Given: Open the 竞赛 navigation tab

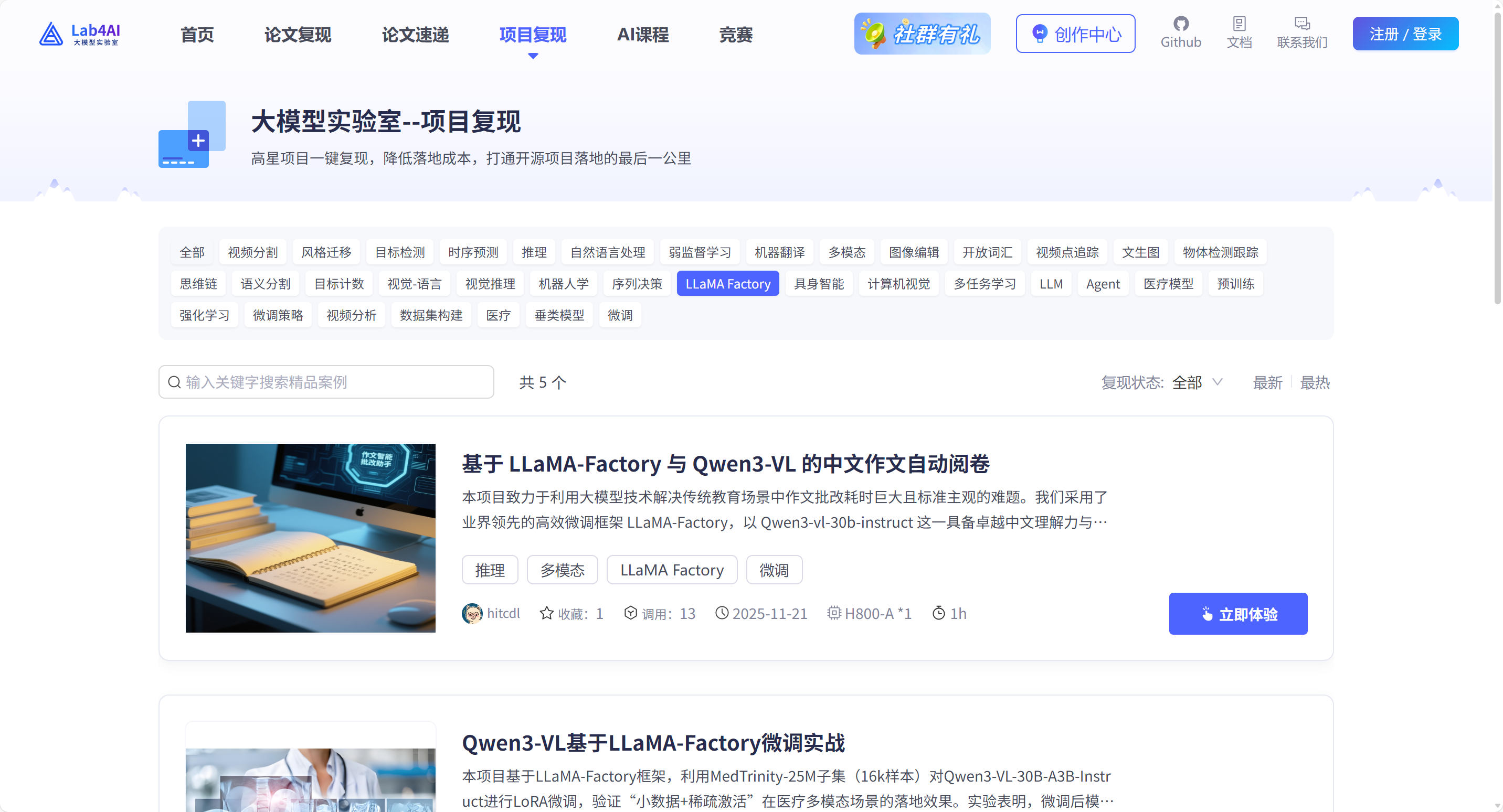Looking at the screenshot, I should 735,35.
